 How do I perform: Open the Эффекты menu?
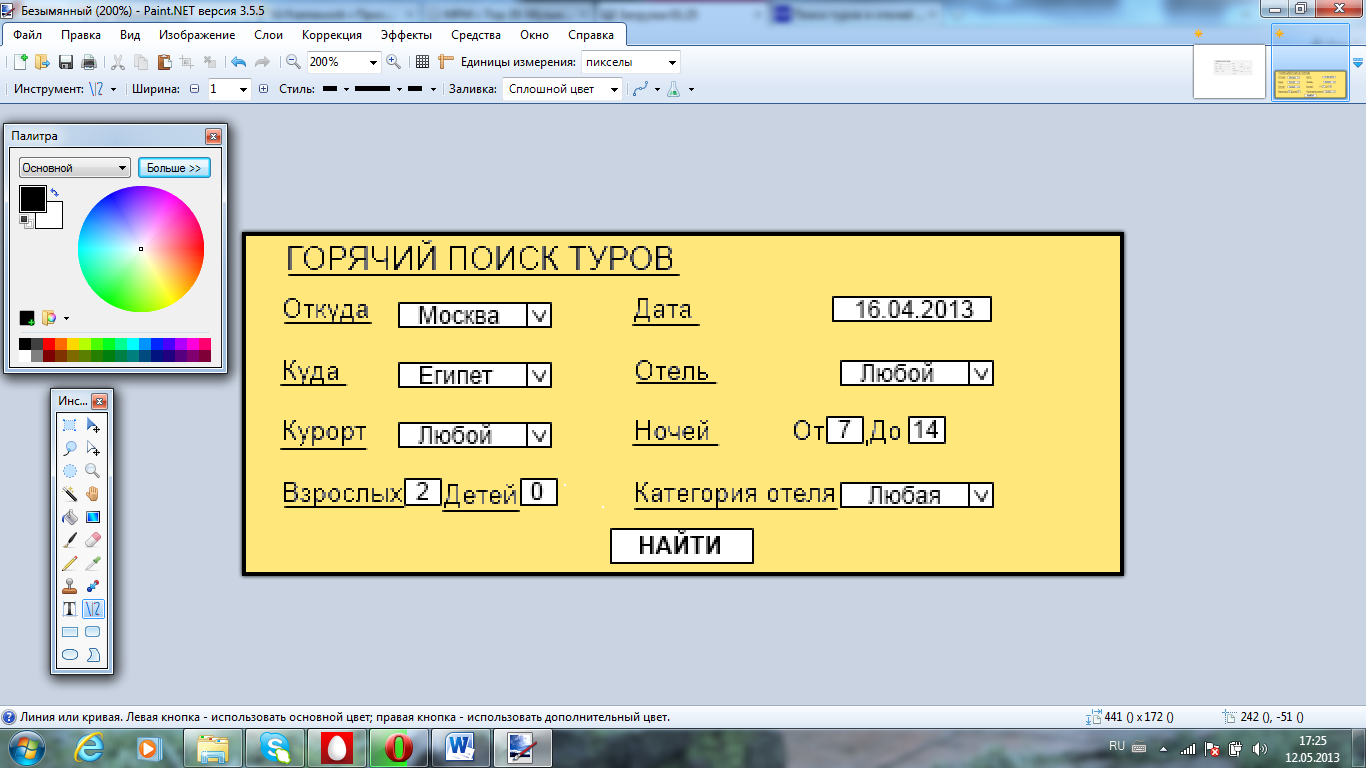pyautogui.click(x=406, y=35)
